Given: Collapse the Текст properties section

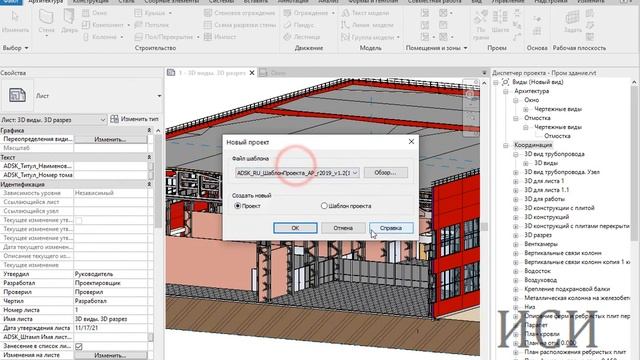Looking at the screenshot, I should coord(149,157).
